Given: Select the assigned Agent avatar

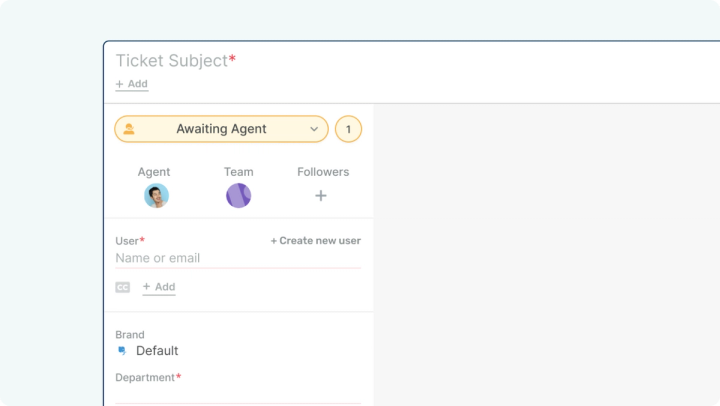Looking at the screenshot, I should (156, 196).
